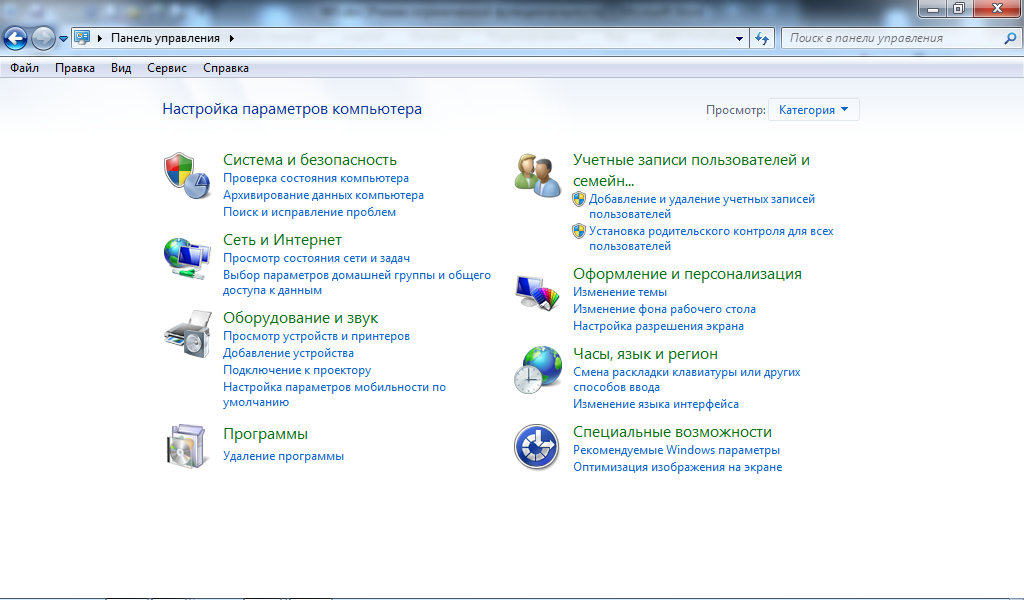Expand arrow after 'Панель управления' breadcrumb
This screenshot has height=600, width=1024.
[x=232, y=39]
